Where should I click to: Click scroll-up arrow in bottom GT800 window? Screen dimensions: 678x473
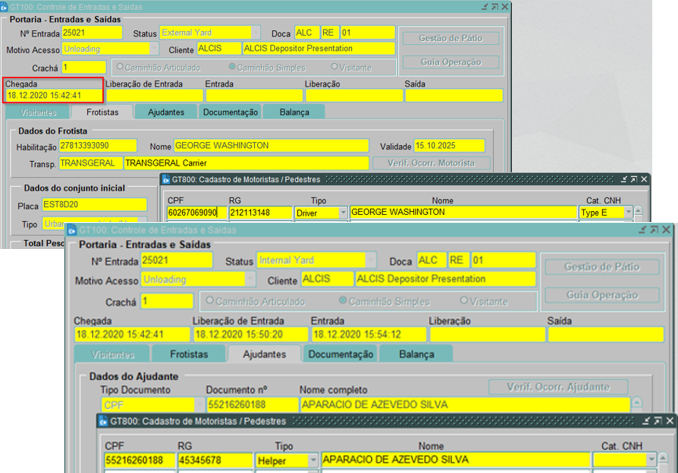pyautogui.click(x=663, y=458)
